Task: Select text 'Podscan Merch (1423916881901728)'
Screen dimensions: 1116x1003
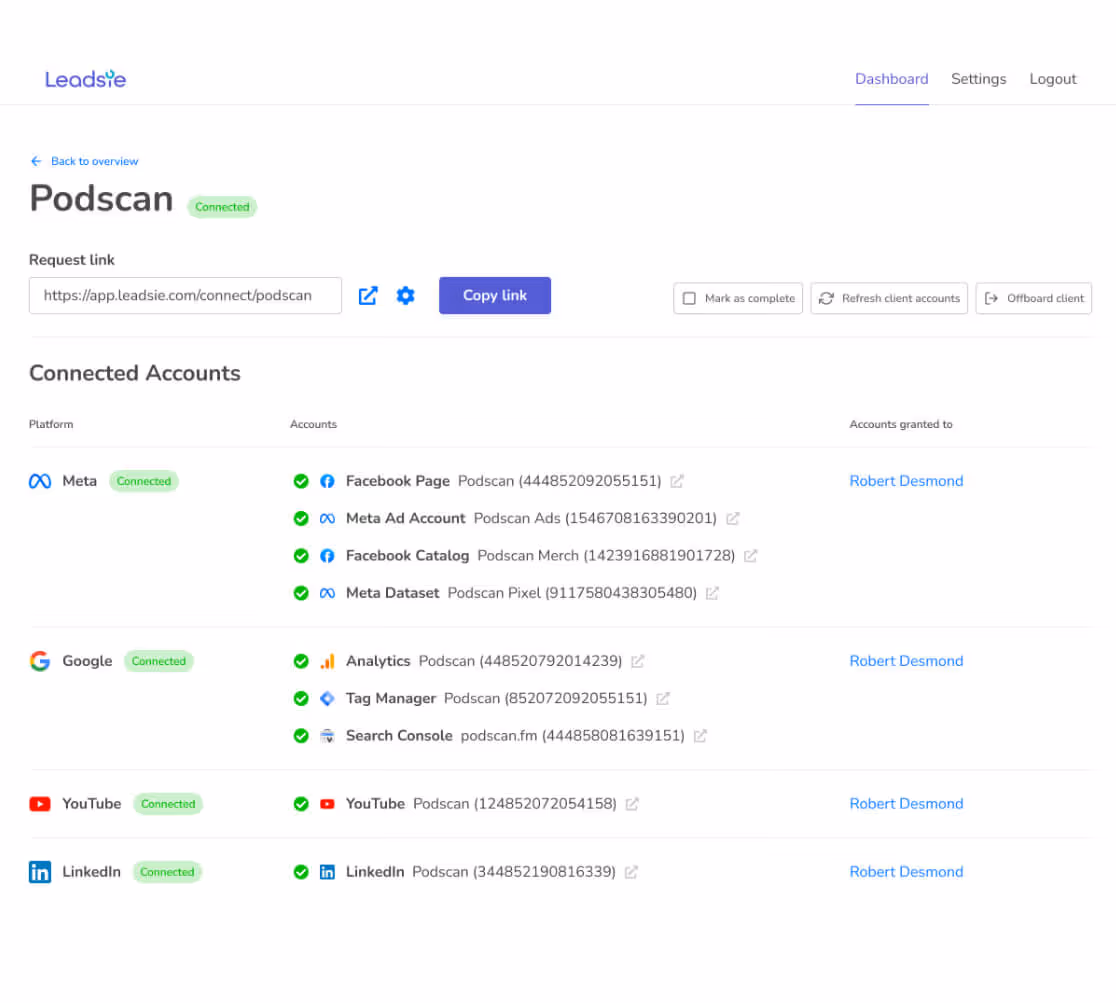Action: click(x=606, y=556)
